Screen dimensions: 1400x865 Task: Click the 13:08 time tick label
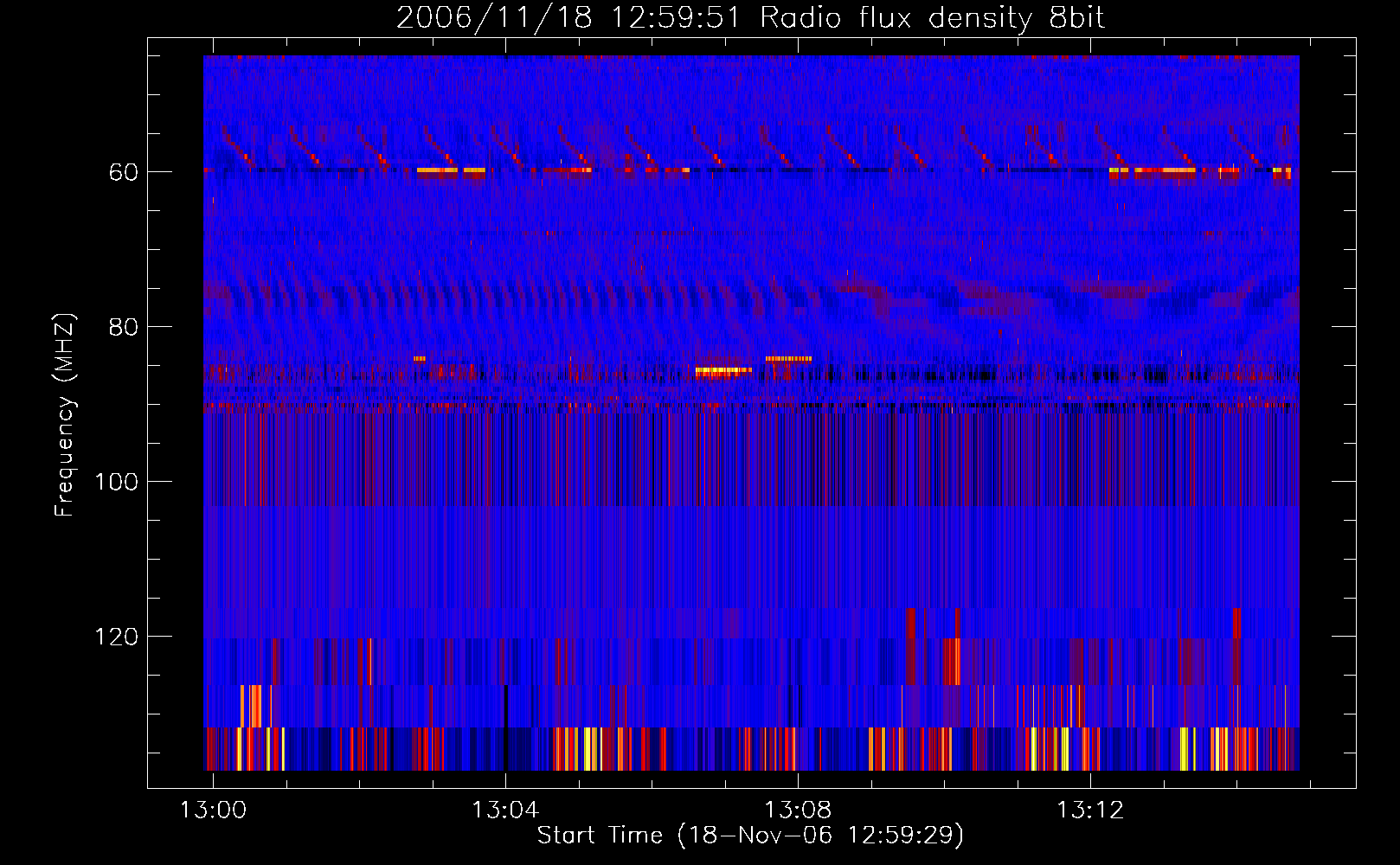798,811
